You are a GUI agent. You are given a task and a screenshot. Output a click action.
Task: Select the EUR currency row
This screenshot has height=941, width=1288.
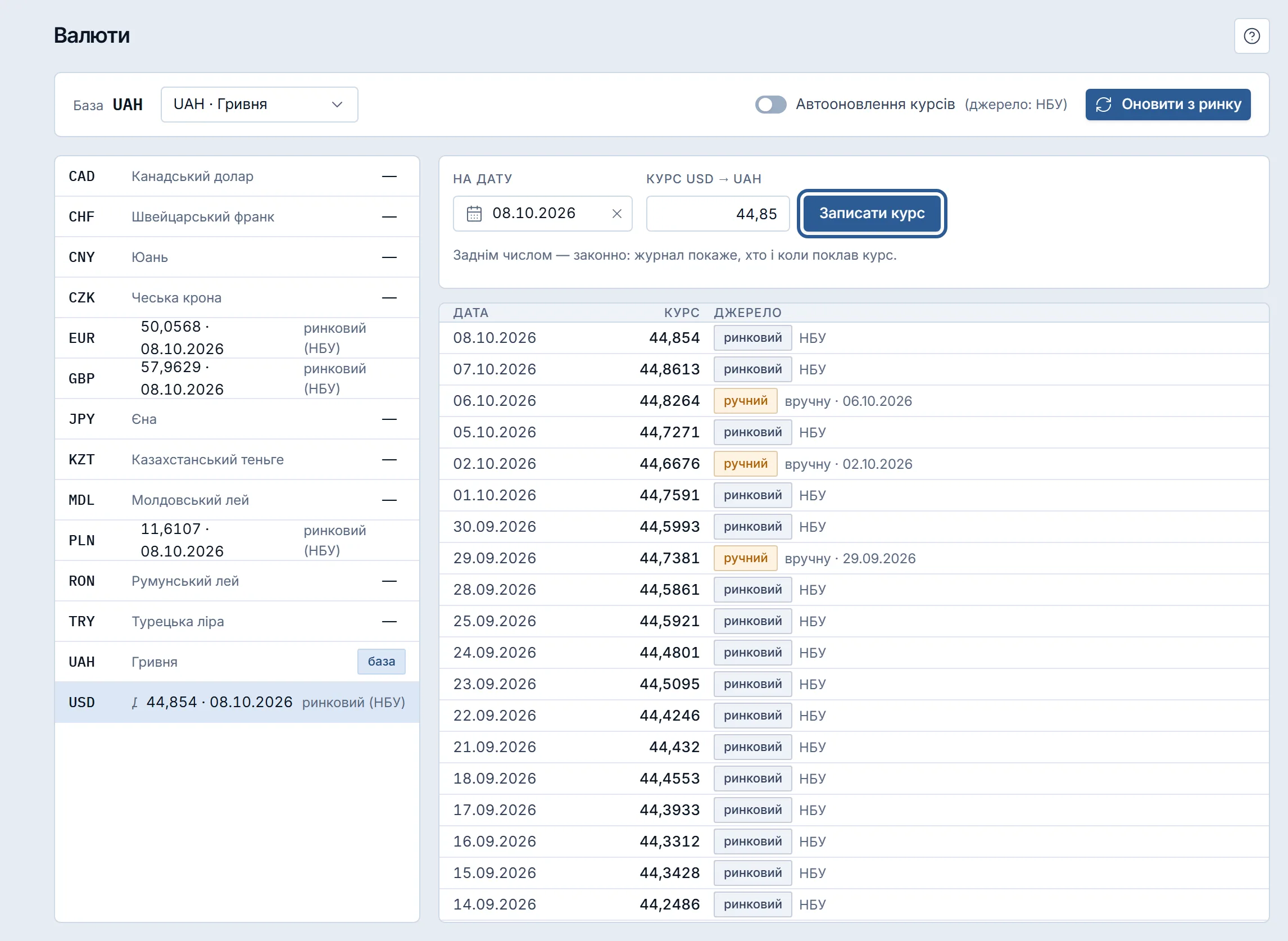237,338
